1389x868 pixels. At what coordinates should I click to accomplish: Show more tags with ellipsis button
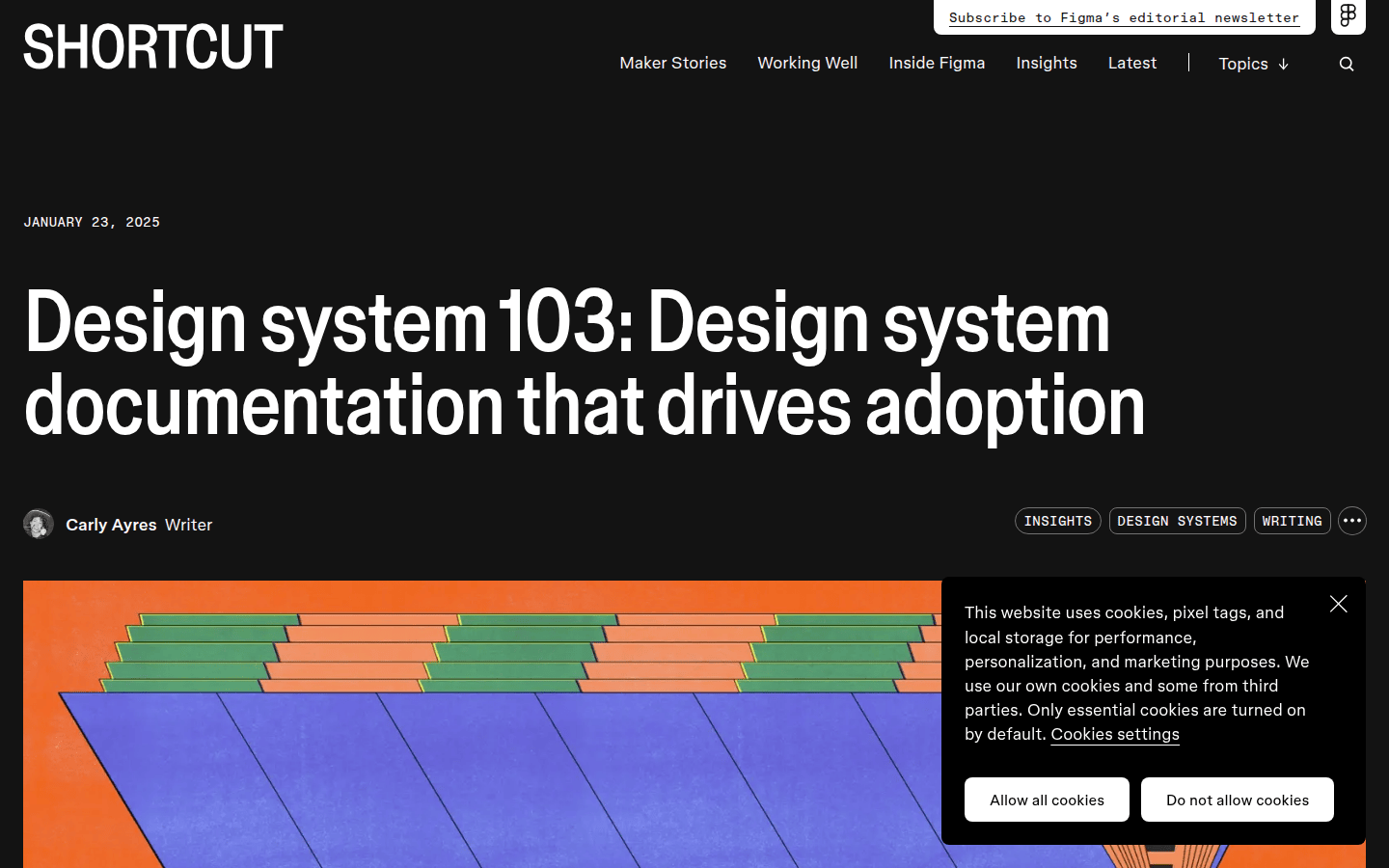pos(1352,521)
